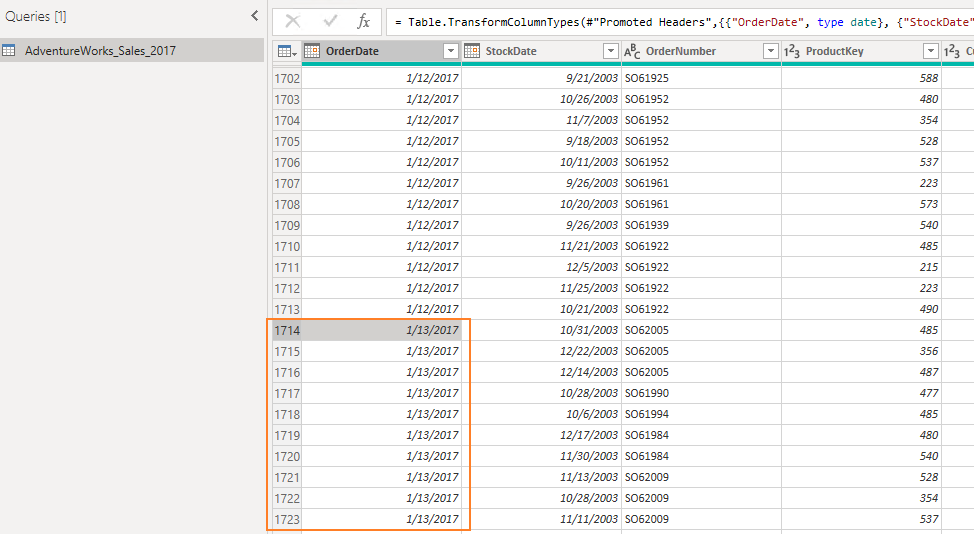Click OrderNumber cell SO61990
Viewport: 974px width, 534px height.
click(701, 393)
